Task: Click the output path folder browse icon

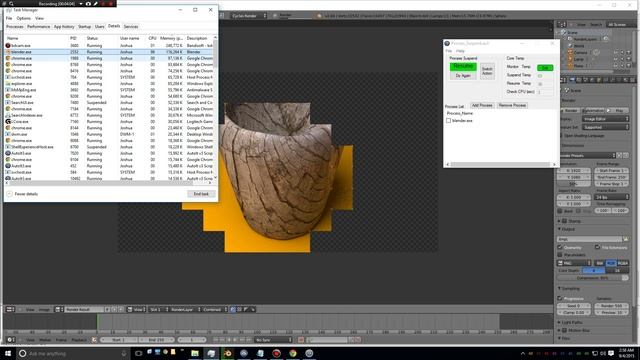Action: [625, 239]
